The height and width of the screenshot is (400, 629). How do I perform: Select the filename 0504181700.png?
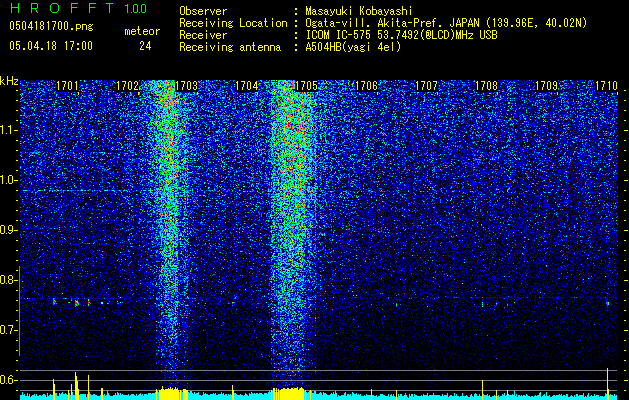(x=51, y=26)
